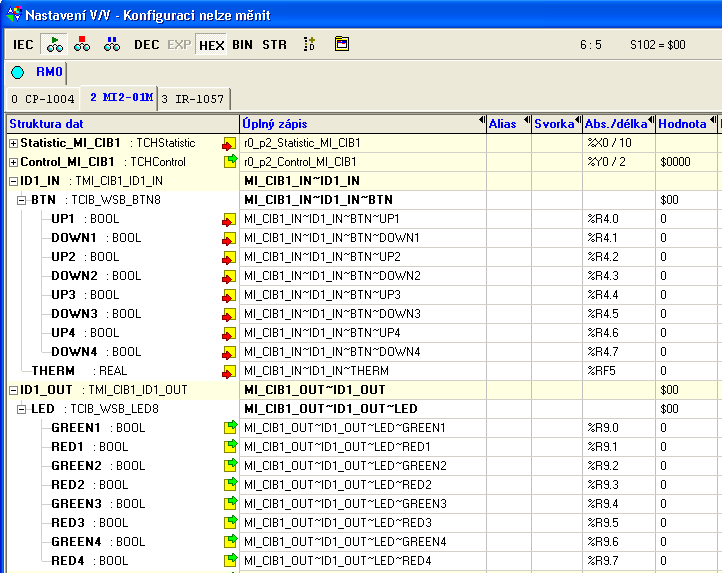Click output arrow icon for RED4
722x573 pixels.
pyautogui.click(x=230, y=560)
